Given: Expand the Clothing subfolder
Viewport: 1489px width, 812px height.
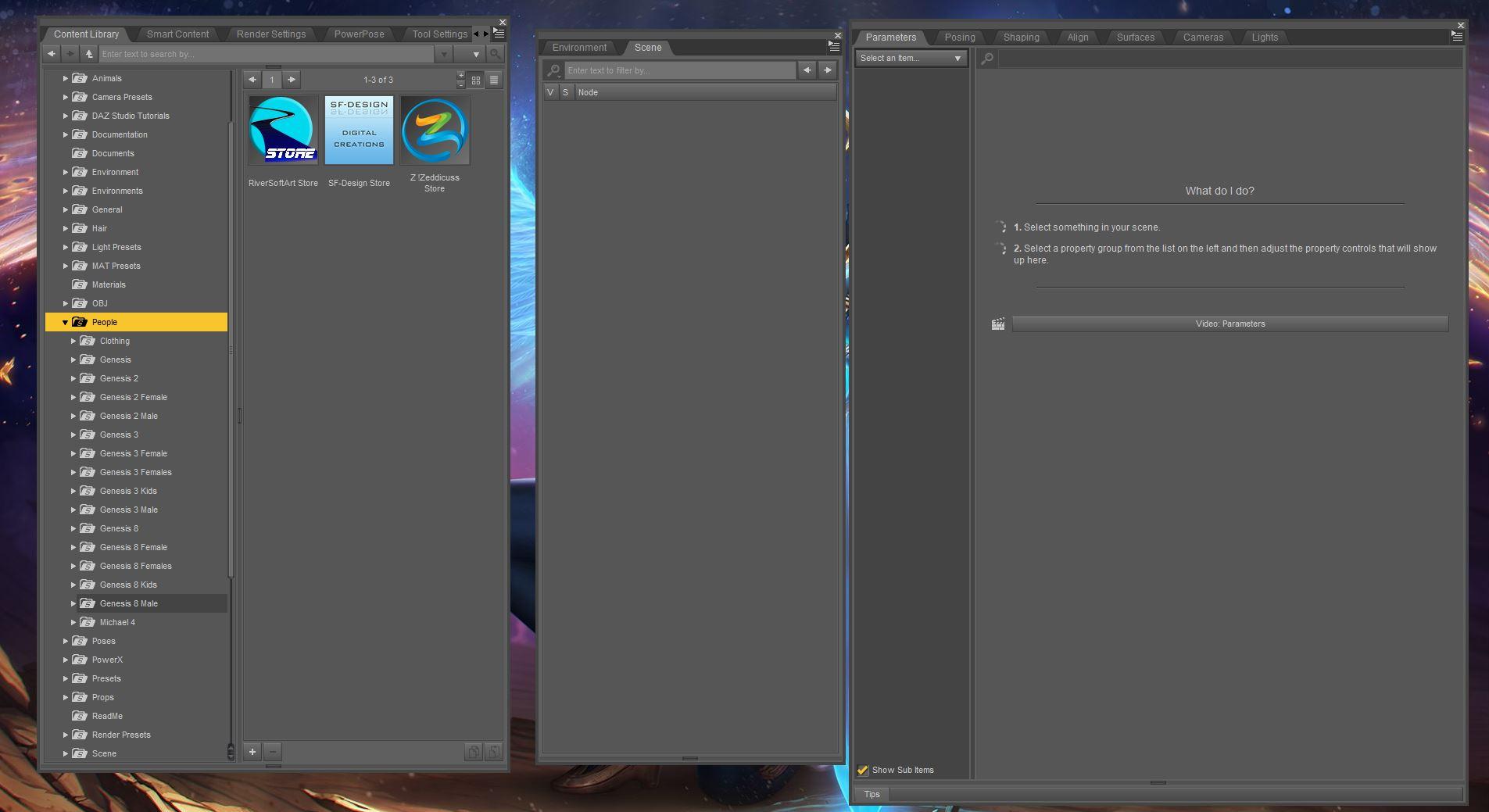Looking at the screenshot, I should [x=73, y=341].
